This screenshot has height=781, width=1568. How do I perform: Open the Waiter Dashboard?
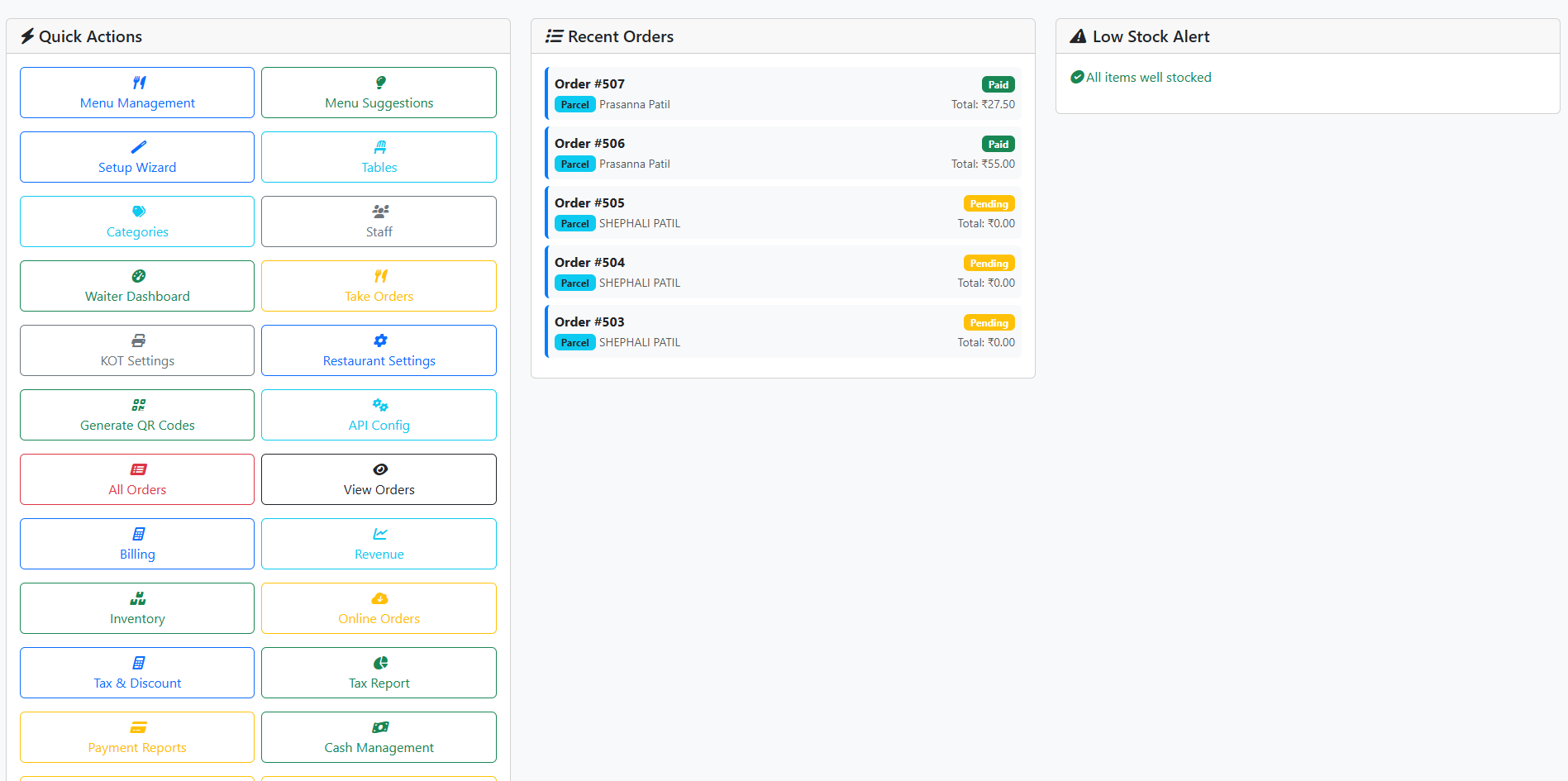[x=137, y=286]
